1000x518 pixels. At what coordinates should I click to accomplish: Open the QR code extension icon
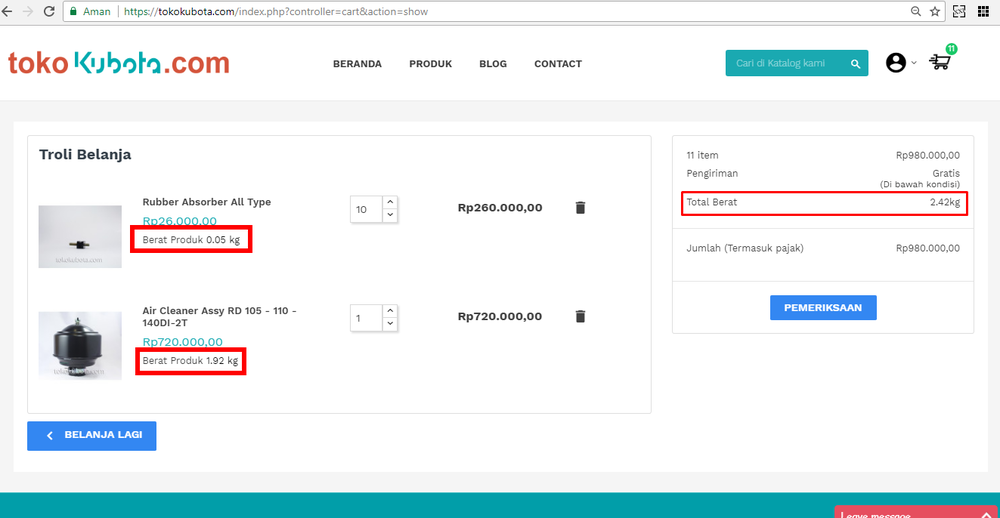[959, 11]
